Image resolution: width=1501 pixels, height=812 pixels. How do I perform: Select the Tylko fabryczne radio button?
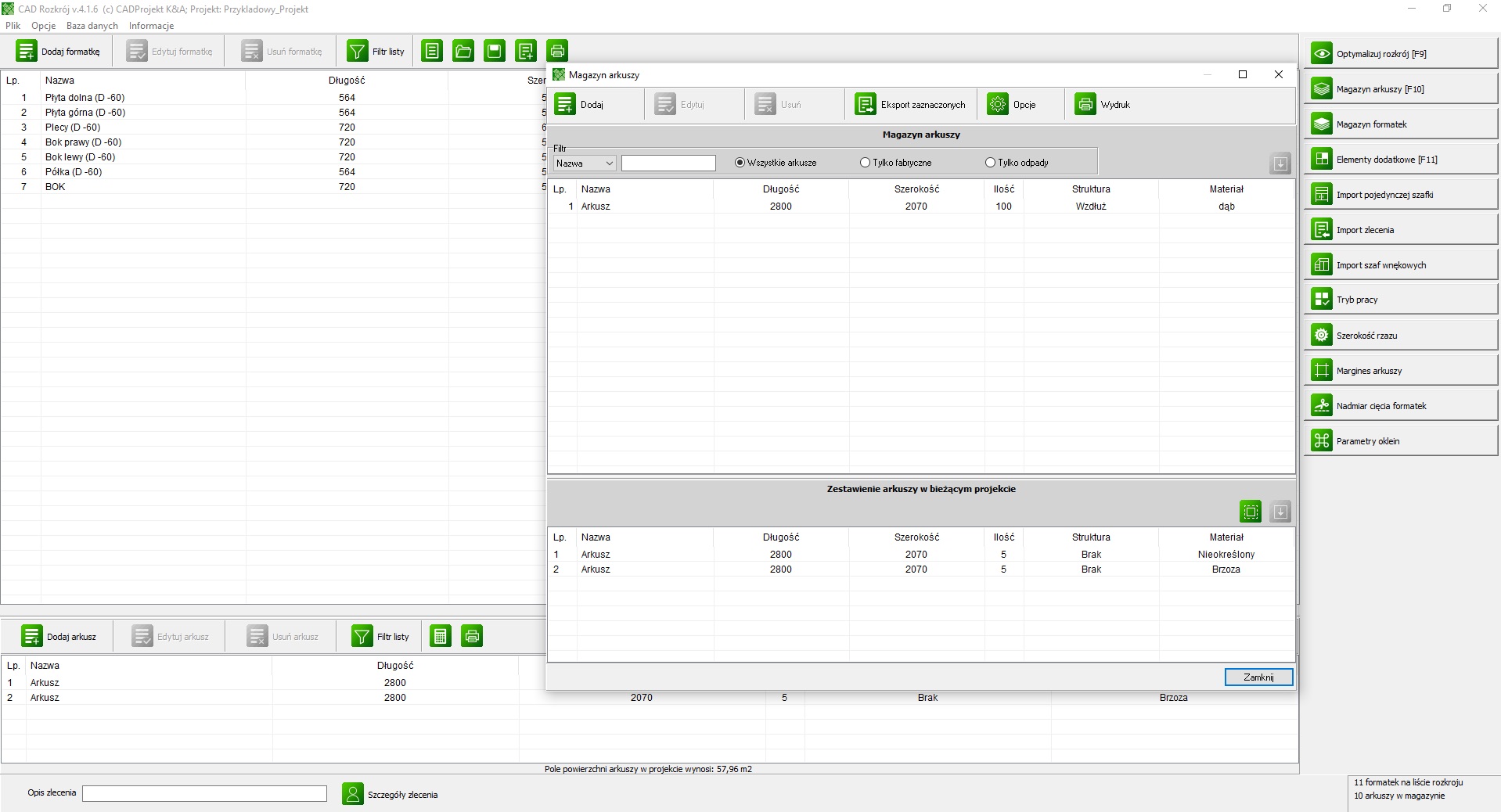[865, 163]
